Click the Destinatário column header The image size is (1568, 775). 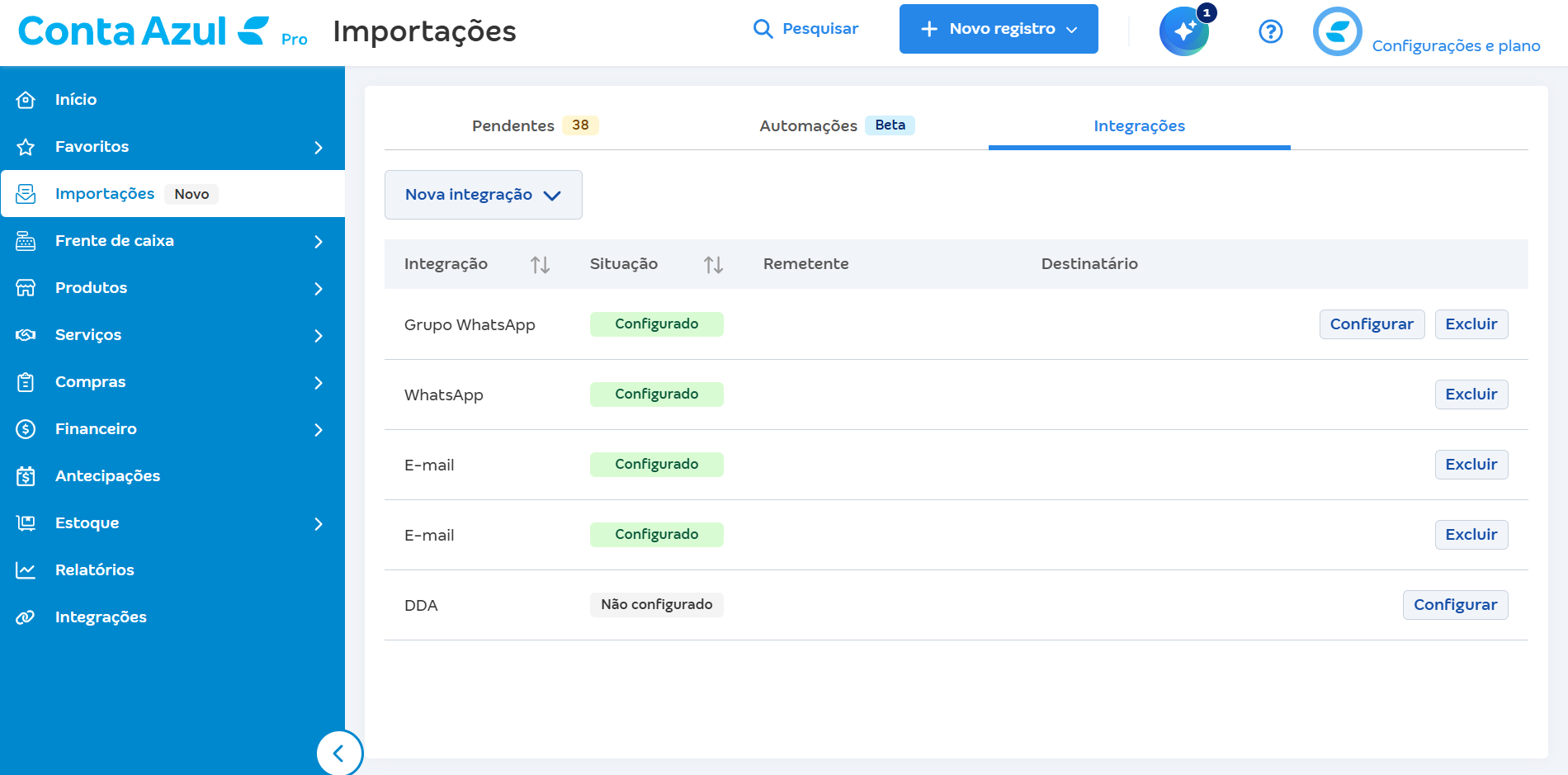tap(1089, 264)
